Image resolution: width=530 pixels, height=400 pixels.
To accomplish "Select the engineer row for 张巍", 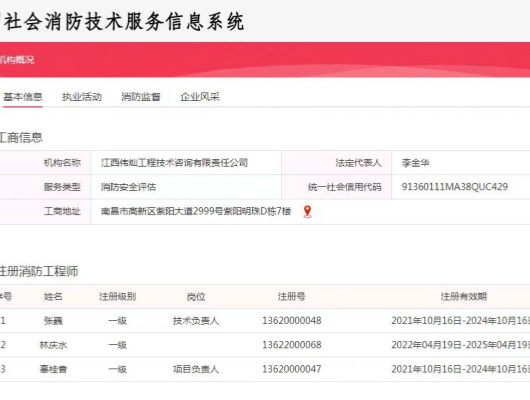I will pos(265,321).
